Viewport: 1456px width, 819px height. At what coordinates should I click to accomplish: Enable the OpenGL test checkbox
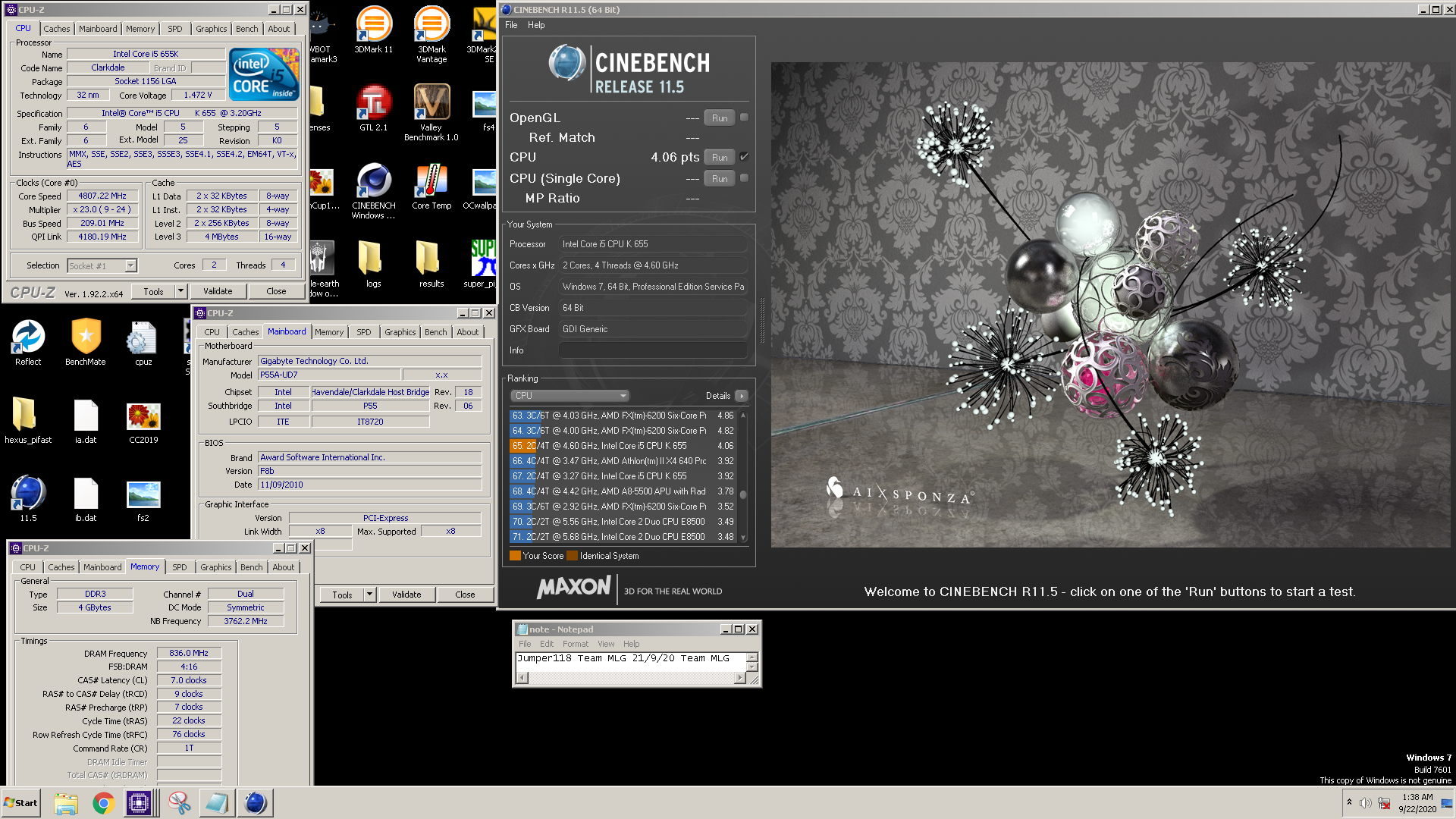click(x=744, y=118)
